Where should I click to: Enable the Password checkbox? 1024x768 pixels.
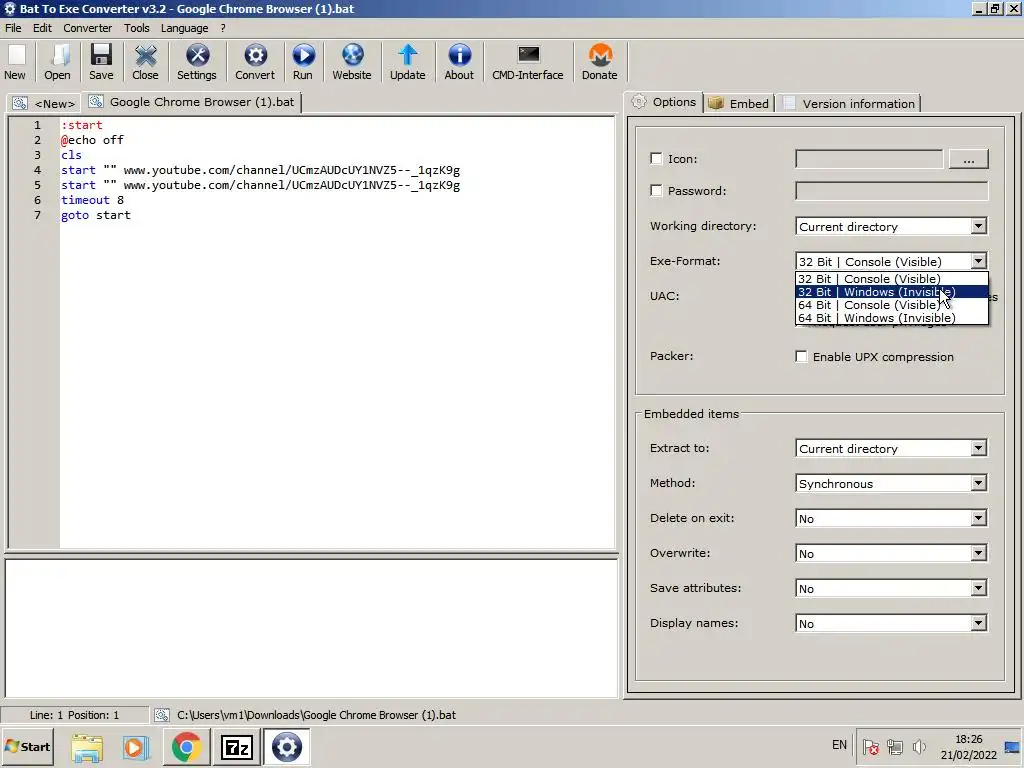pos(656,190)
